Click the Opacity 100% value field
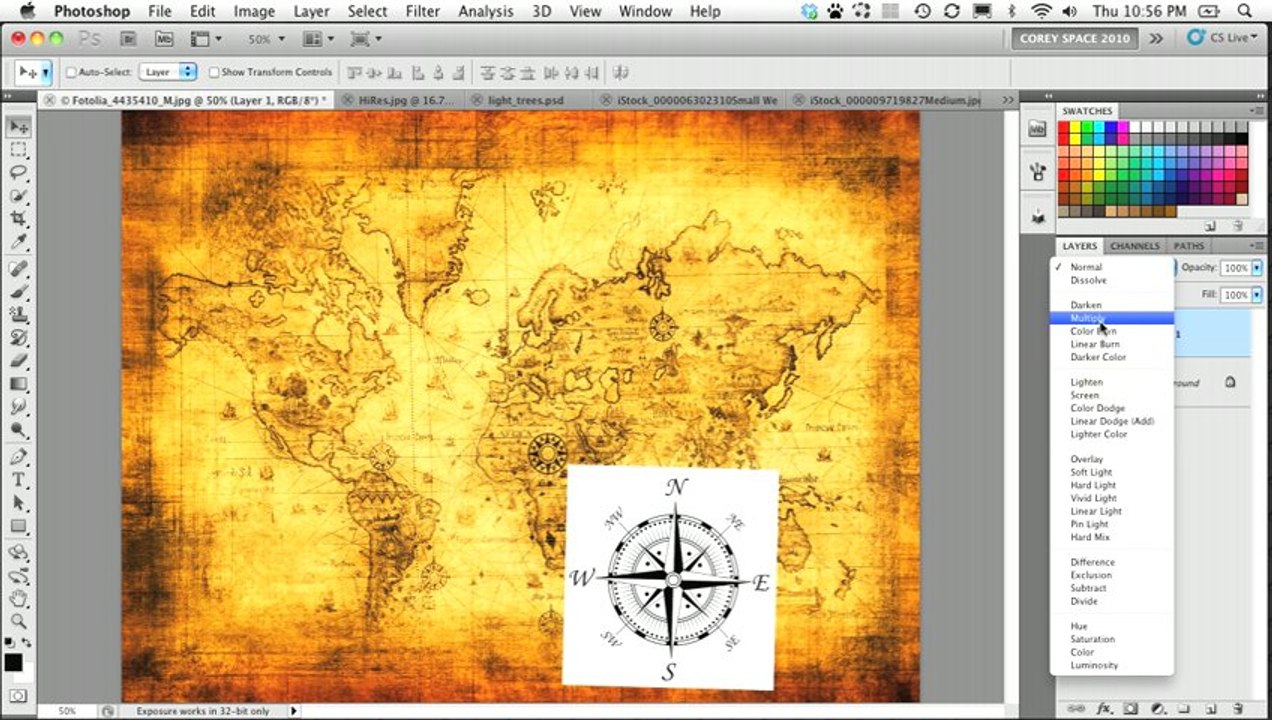 pyautogui.click(x=1234, y=268)
